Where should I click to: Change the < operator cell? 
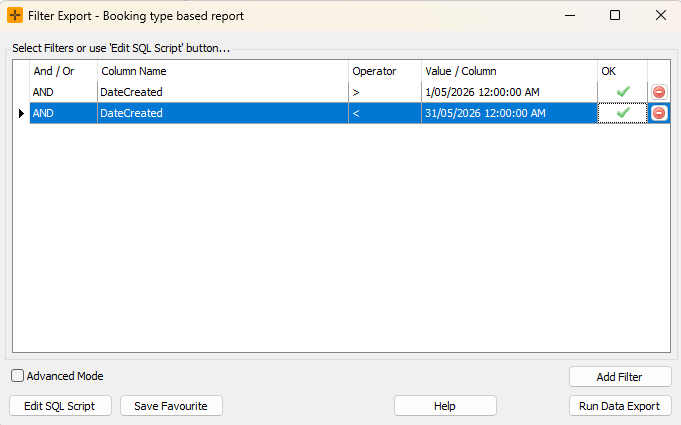pos(385,113)
